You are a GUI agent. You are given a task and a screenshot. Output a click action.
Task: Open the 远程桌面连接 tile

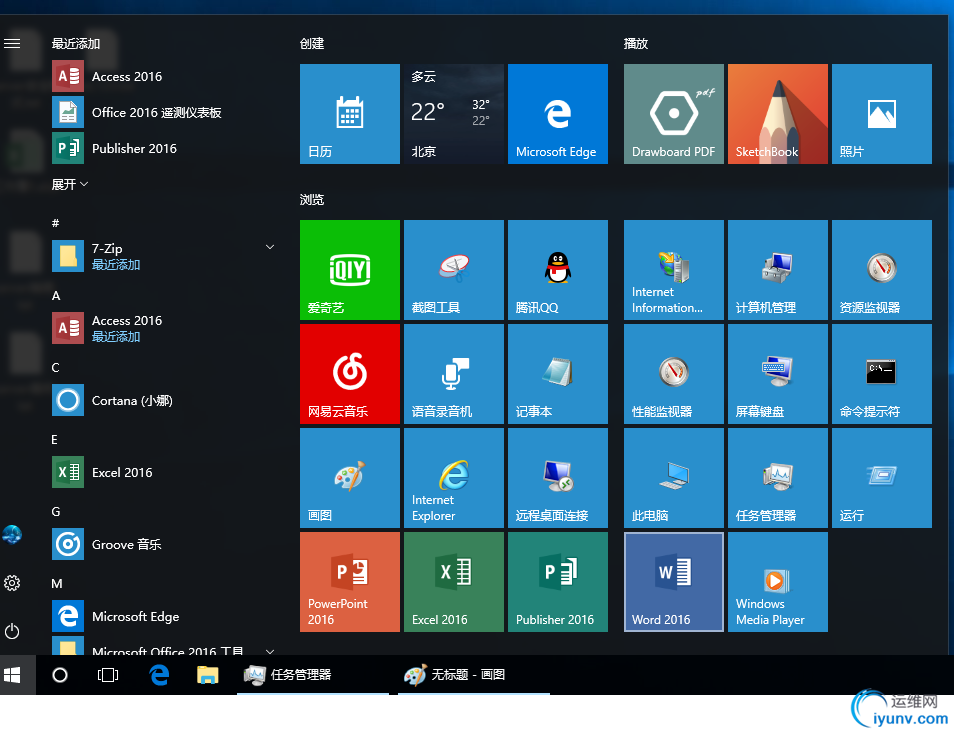point(557,478)
